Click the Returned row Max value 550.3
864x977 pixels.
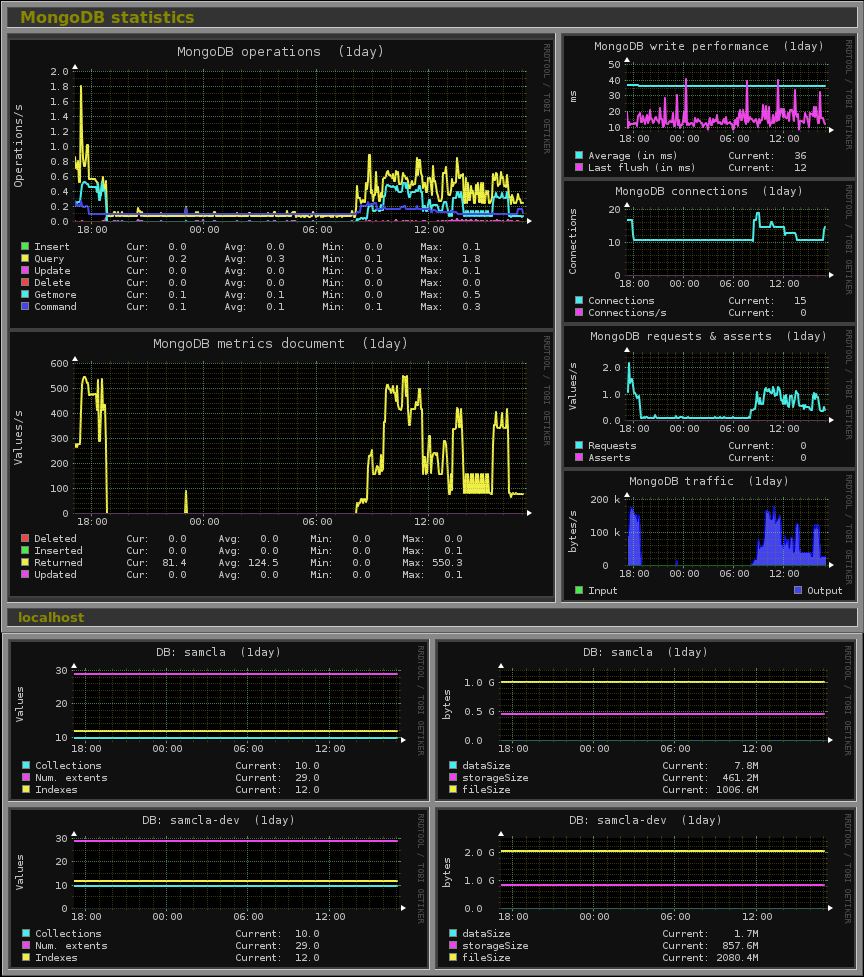pyautogui.click(x=447, y=563)
